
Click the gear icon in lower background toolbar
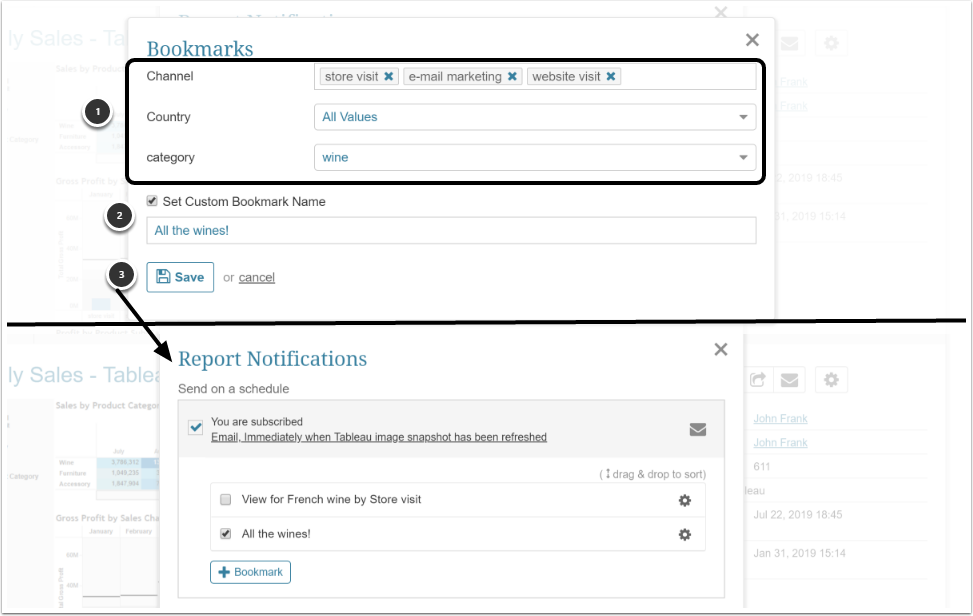(831, 380)
